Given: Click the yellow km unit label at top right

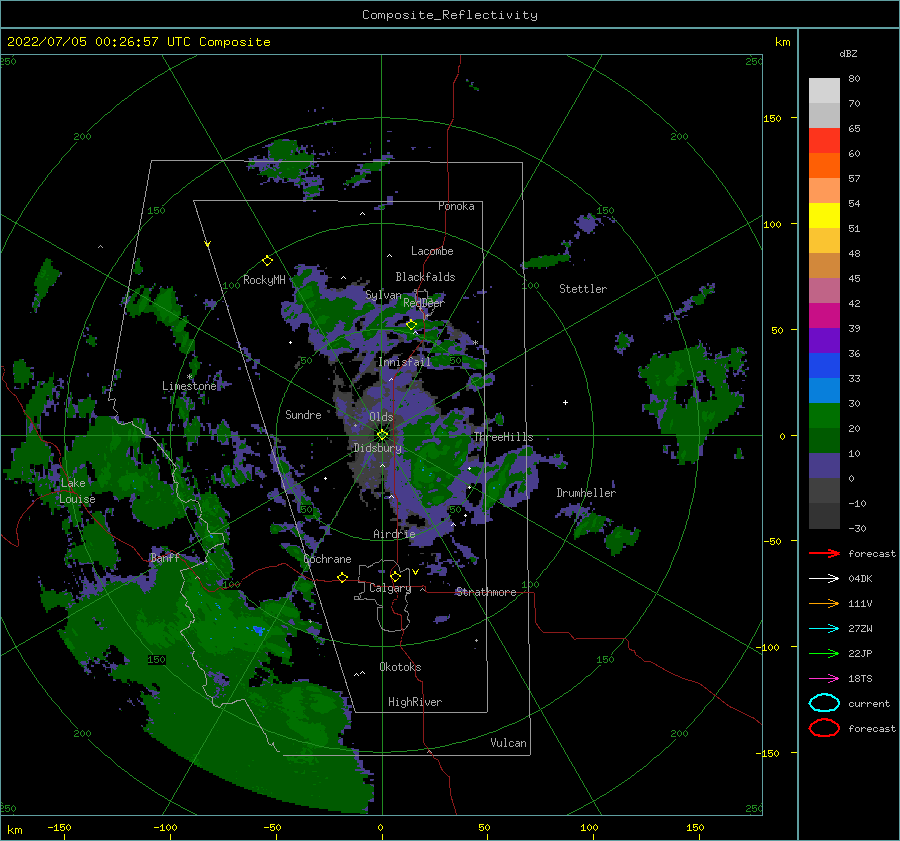Looking at the screenshot, I should [782, 42].
